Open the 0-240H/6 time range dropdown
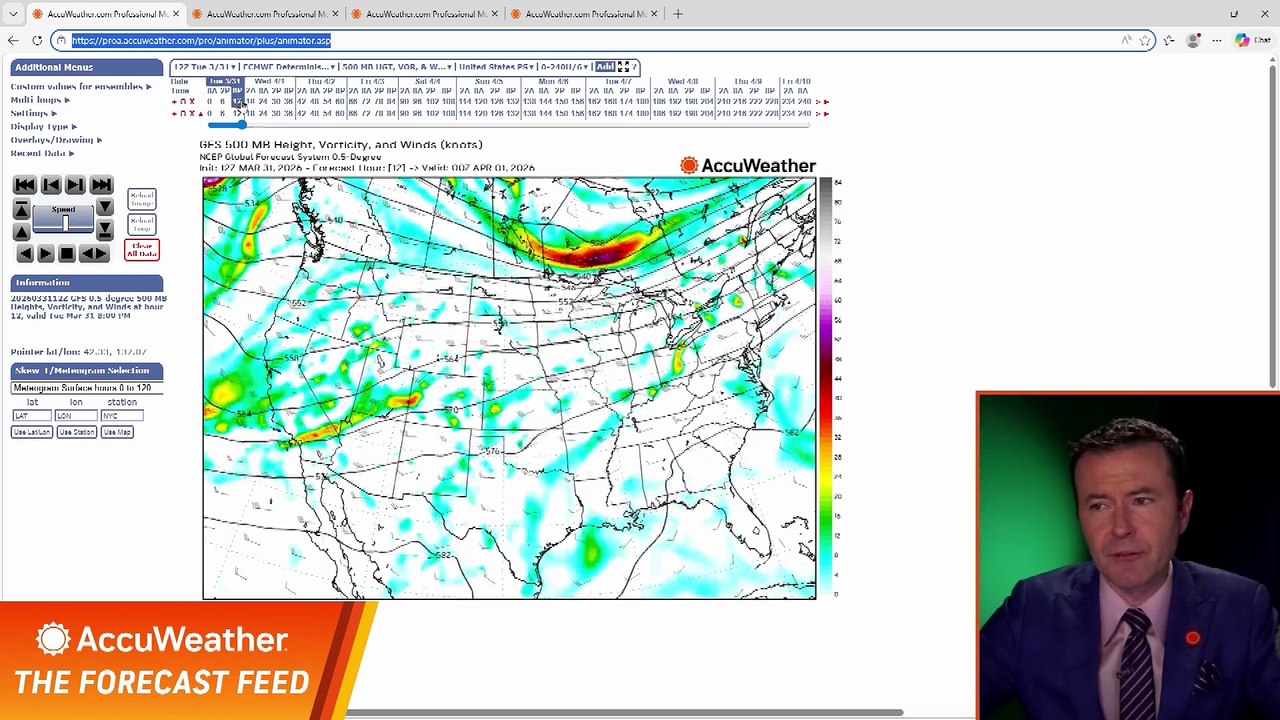Screen dimensions: 1280x720 point(565,67)
